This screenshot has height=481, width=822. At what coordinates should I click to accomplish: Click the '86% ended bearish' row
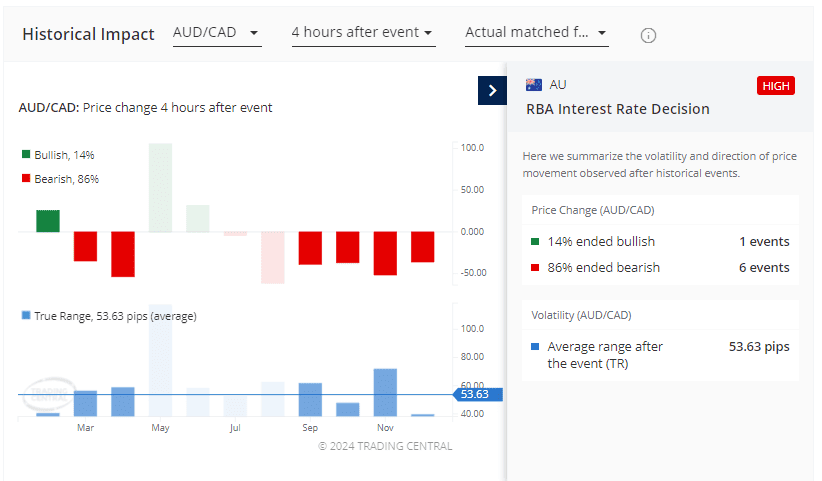point(660,268)
